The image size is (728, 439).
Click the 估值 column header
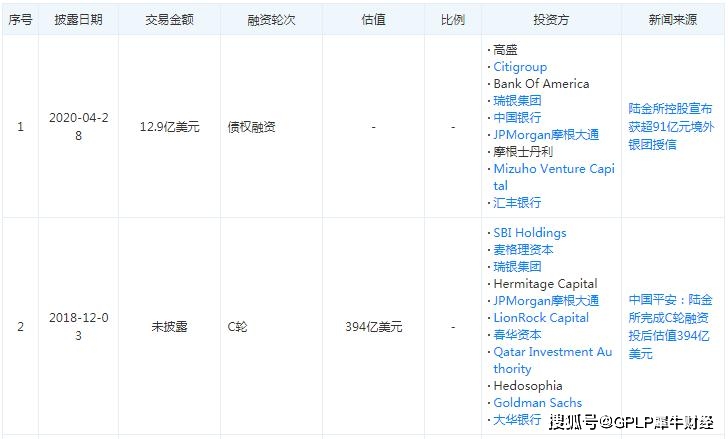click(x=374, y=19)
